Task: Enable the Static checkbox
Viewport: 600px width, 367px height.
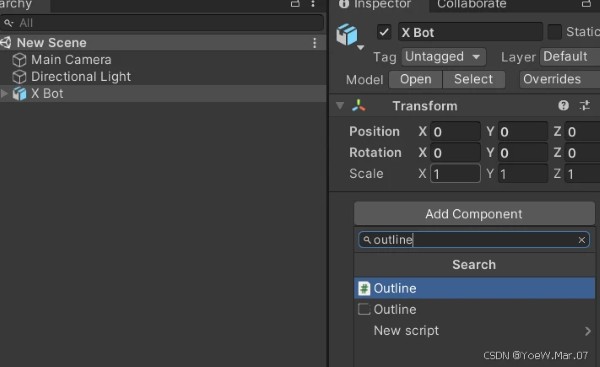Action: [554, 32]
